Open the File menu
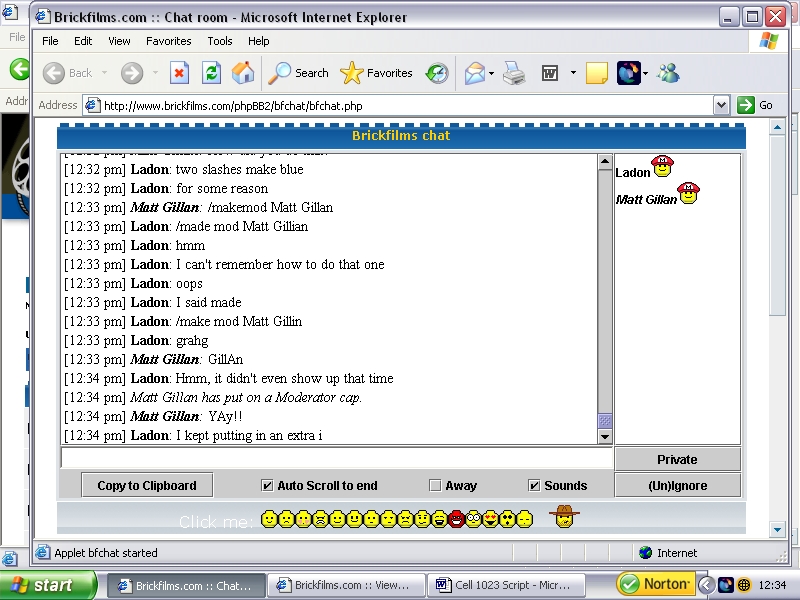Image resolution: width=800 pixels, height=600 pixels. (x=50, y=41)
